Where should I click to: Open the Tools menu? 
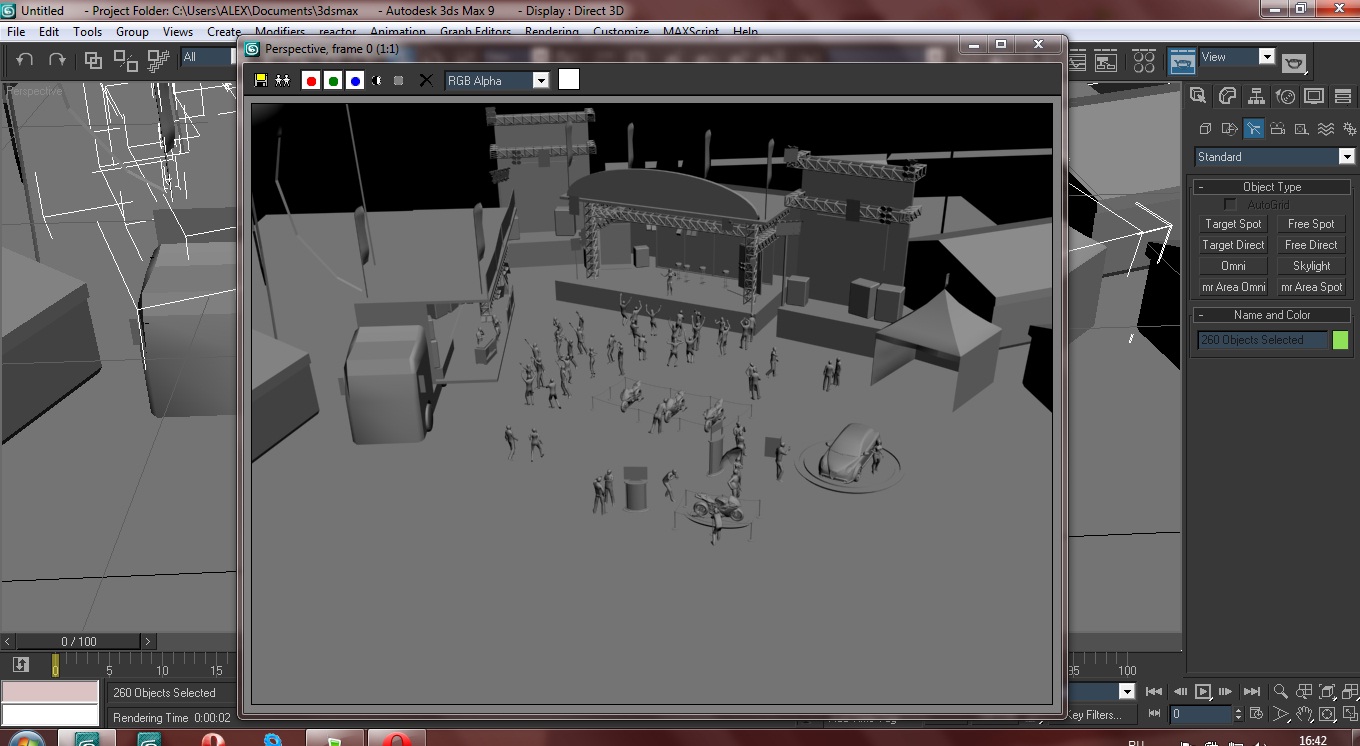87,32
